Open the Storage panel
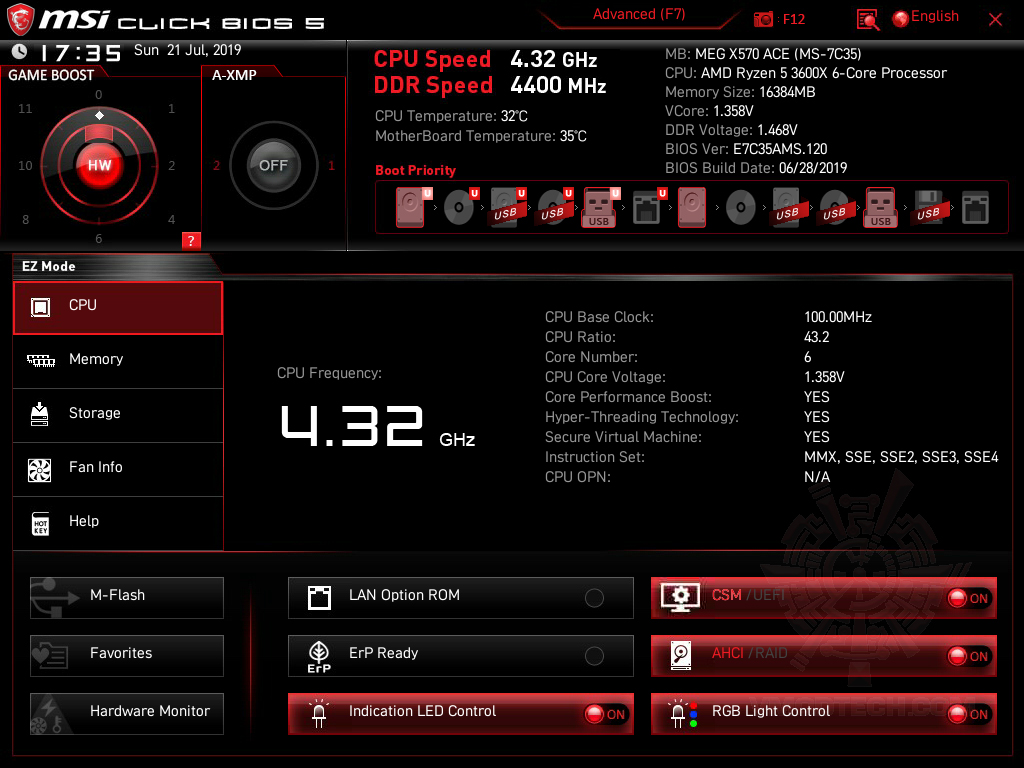 tap(118, 414)
